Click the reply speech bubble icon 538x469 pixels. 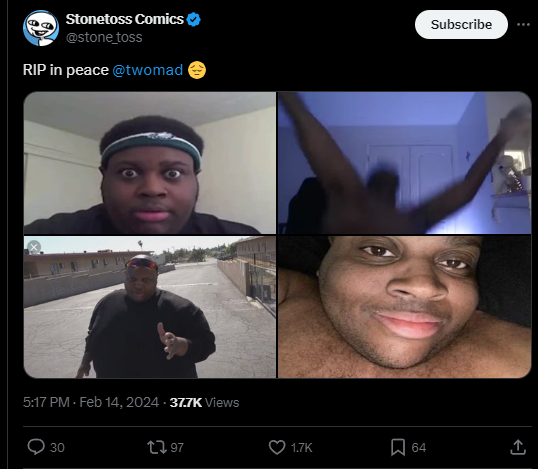[x=36, y=447]
